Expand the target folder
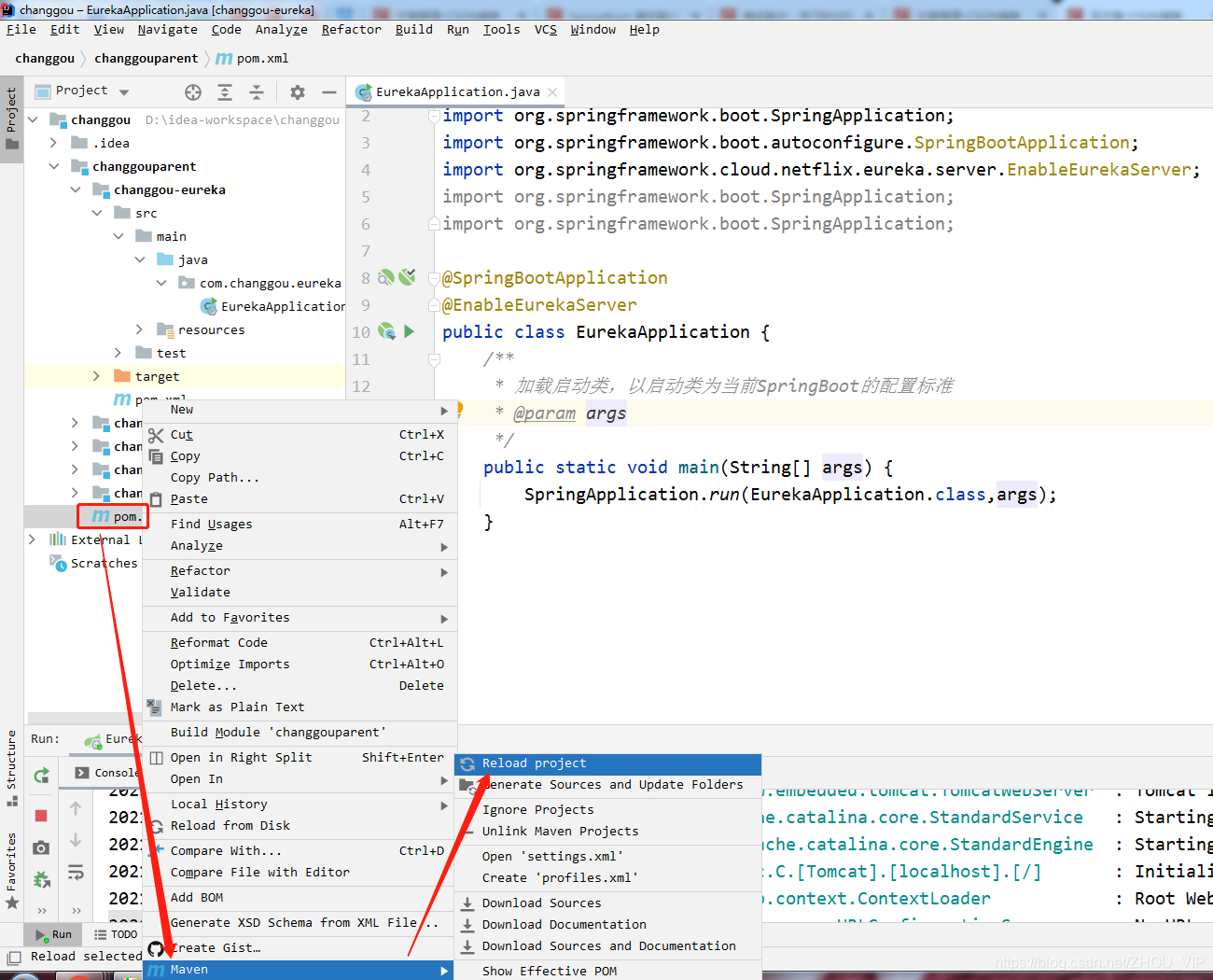The image size is (1213, 980). (x=96, y=376)
